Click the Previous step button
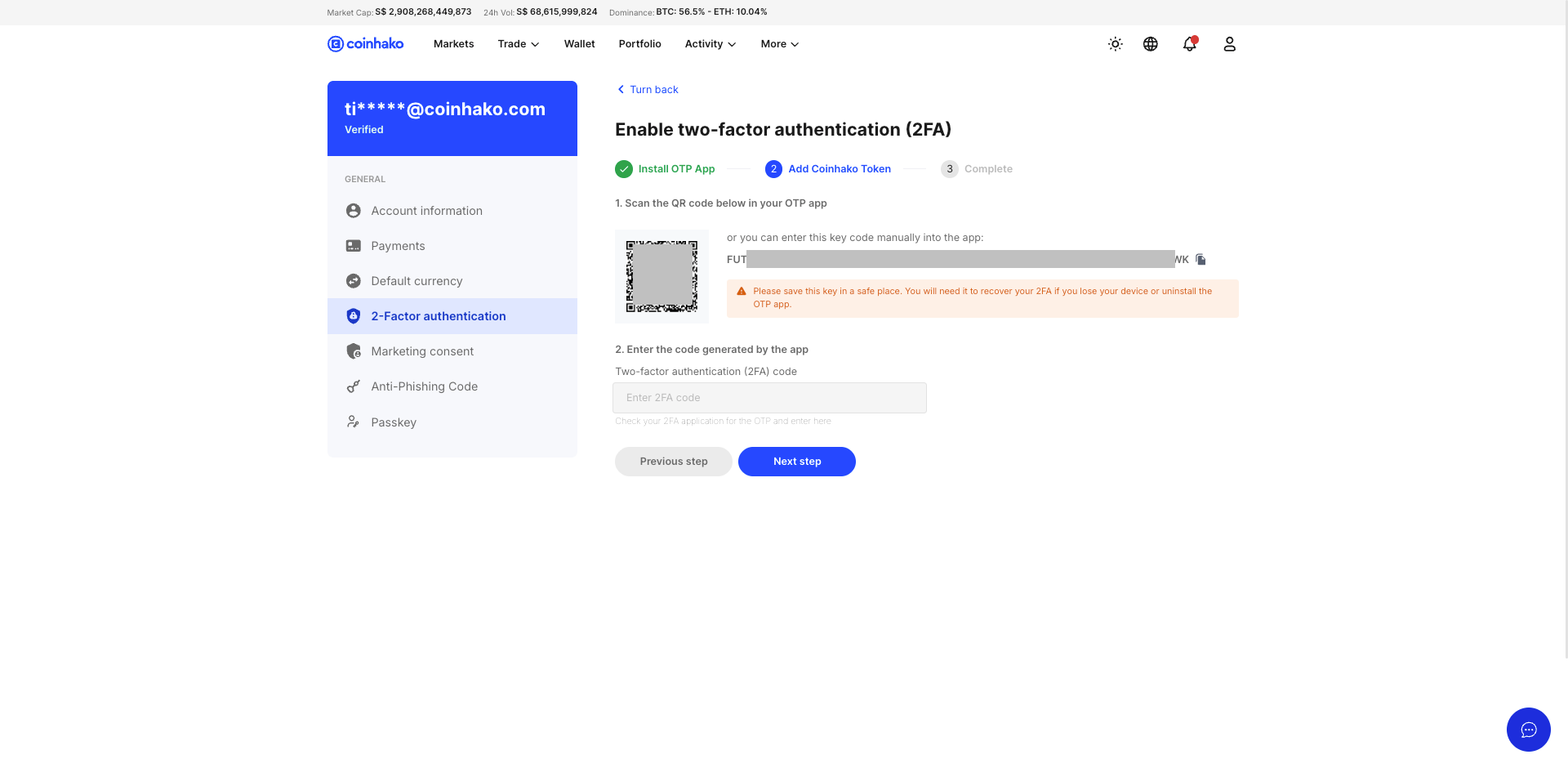1568x759 pixels. pyautogui.click(x=674, y=462)
